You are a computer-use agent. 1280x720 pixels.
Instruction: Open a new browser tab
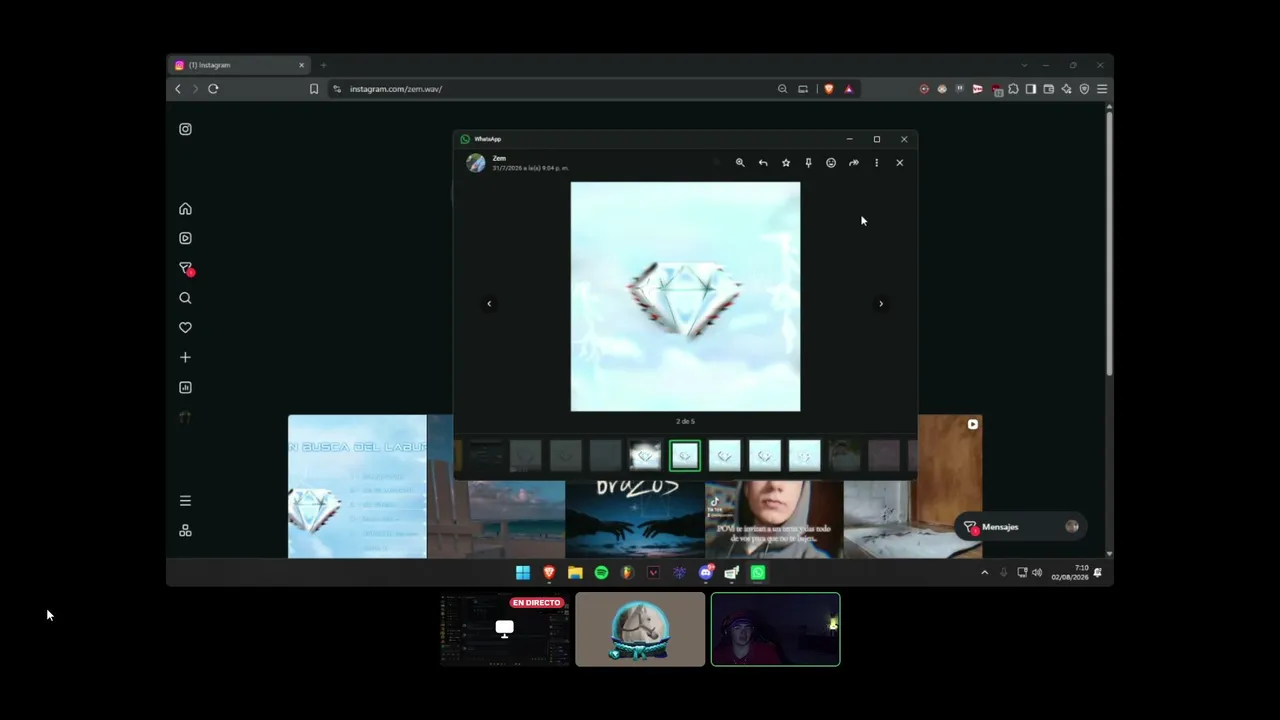click(x=323, y=65)
